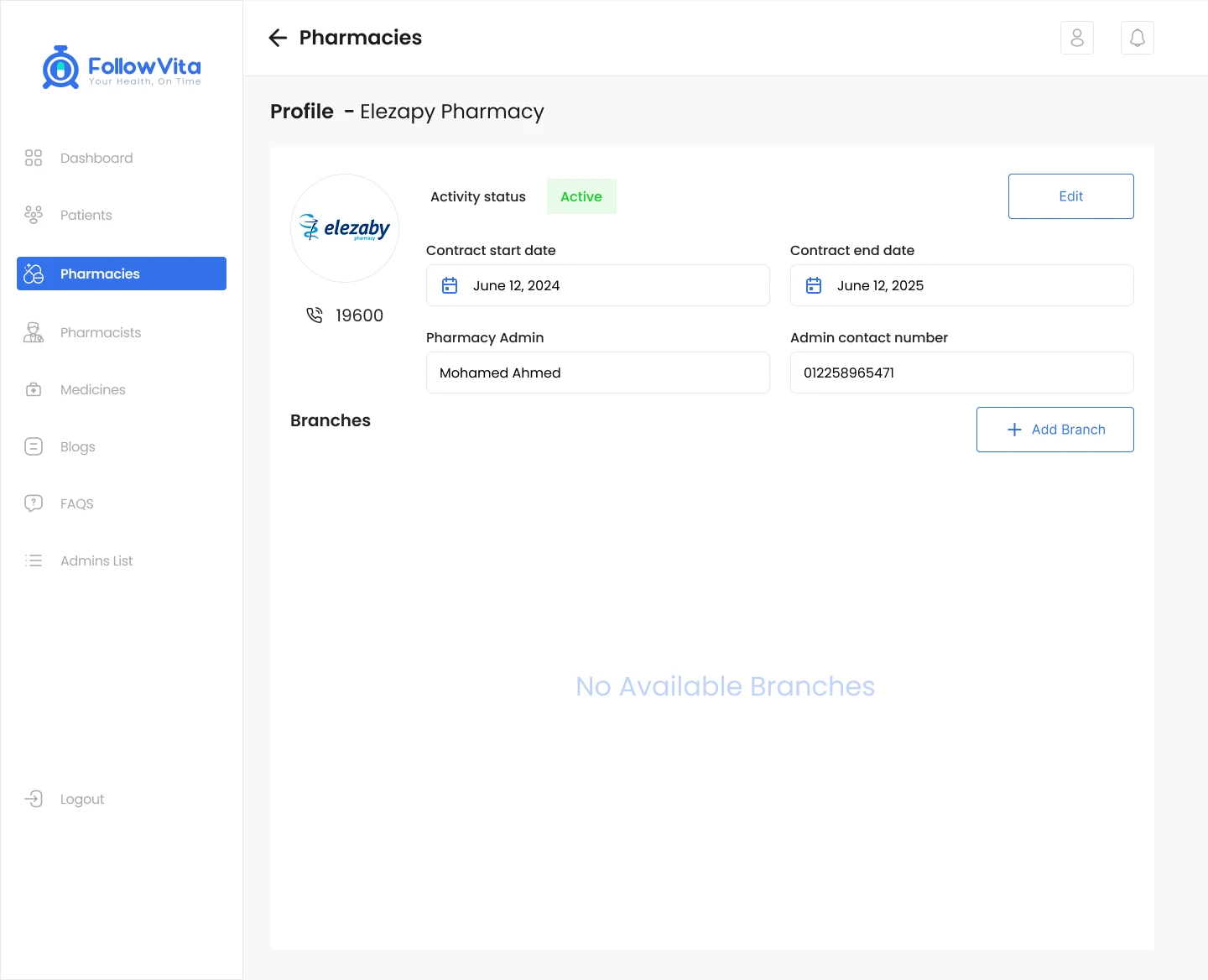Click the phone icon beside 19600

click(x=315, y=315)
